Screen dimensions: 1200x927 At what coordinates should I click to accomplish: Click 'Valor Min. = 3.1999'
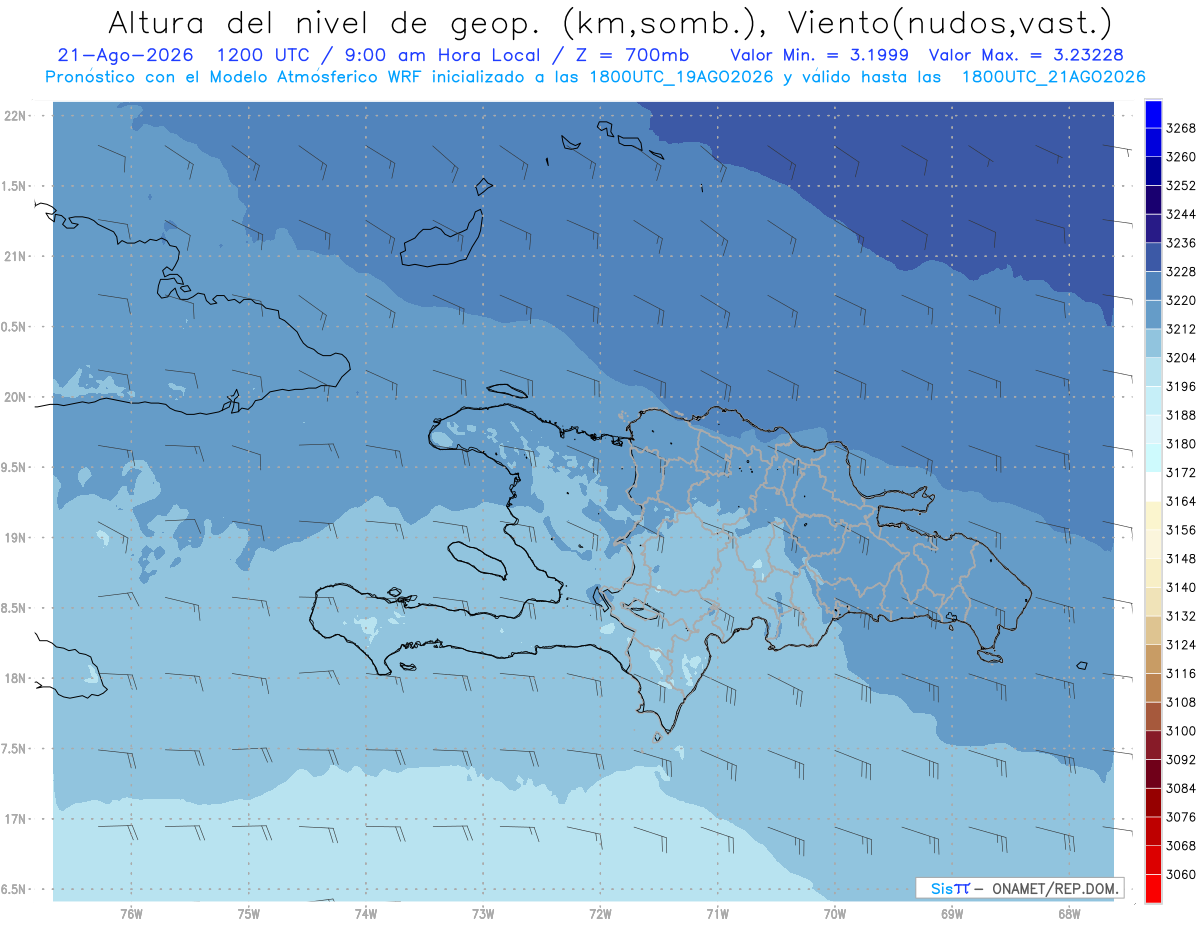tap(819, 54)
